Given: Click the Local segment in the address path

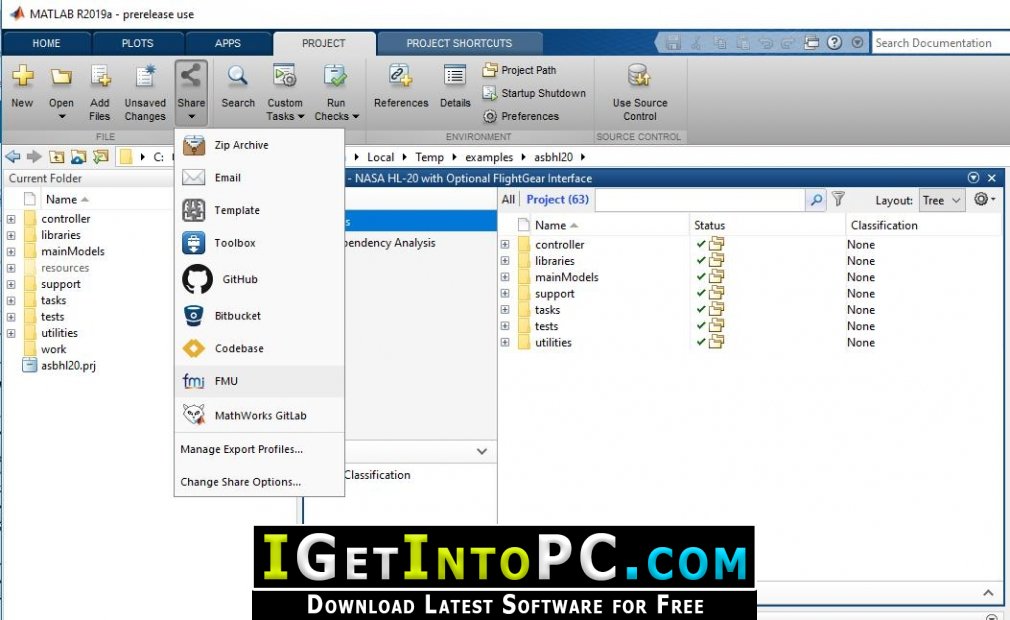Looking at the screenshot, I should pos(380,157).
